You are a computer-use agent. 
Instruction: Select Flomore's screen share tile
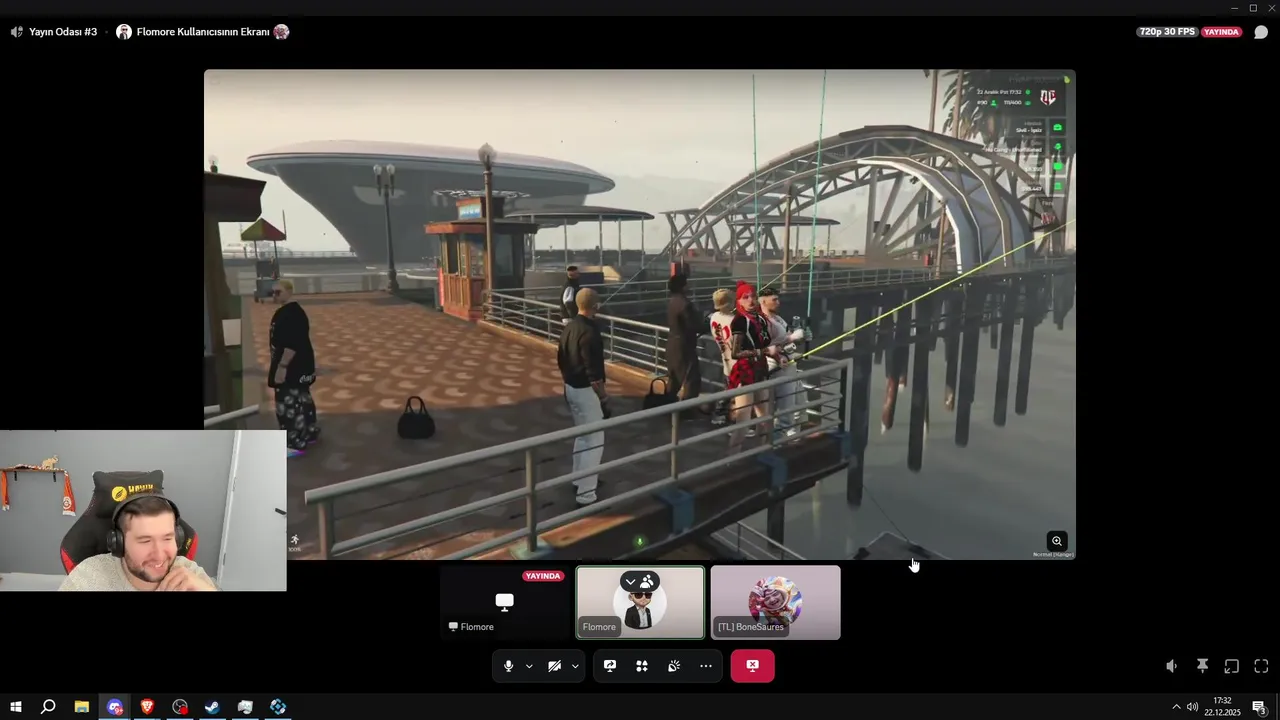(505, 603)
